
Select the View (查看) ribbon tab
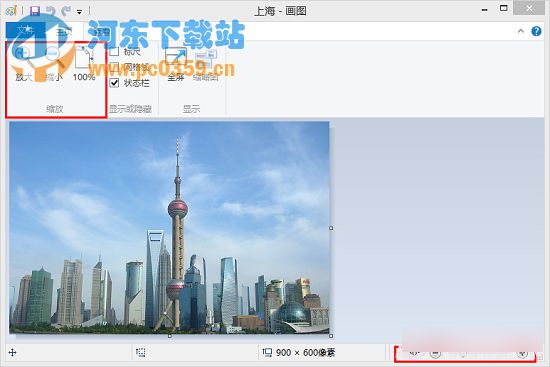click(x=102, y=31)
